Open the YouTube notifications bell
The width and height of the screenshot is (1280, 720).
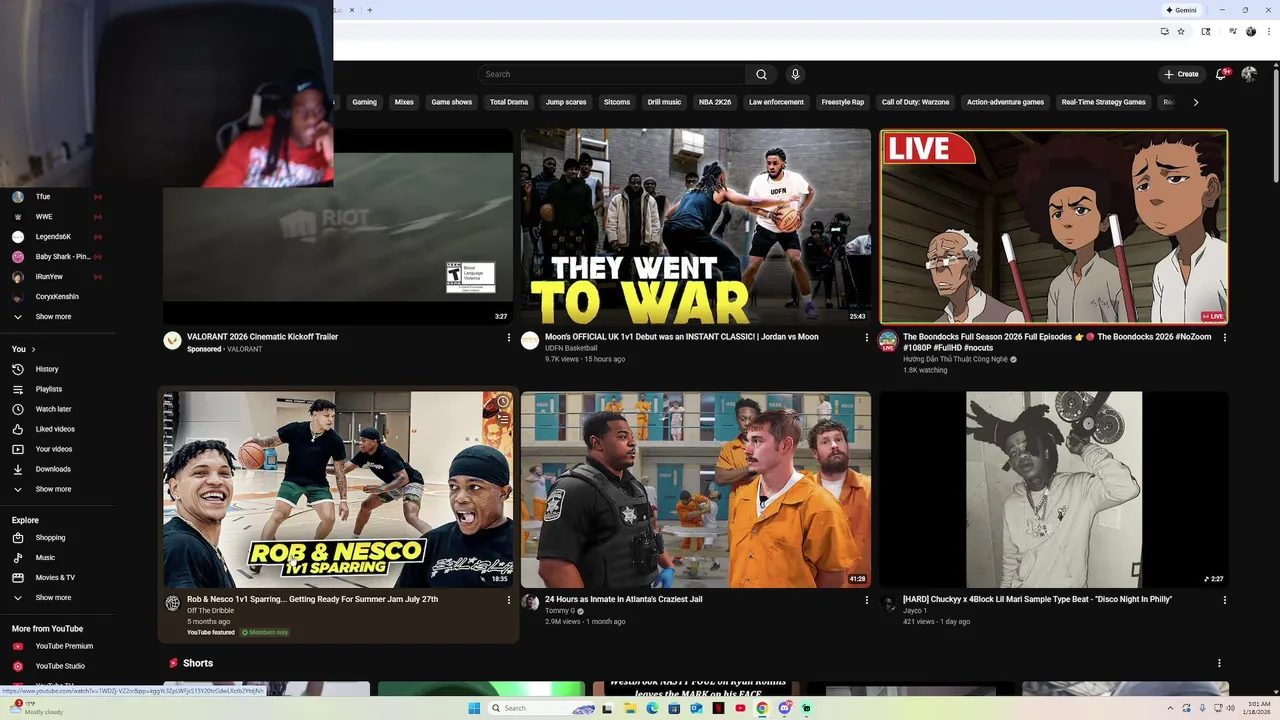(x=1221, y=74)
